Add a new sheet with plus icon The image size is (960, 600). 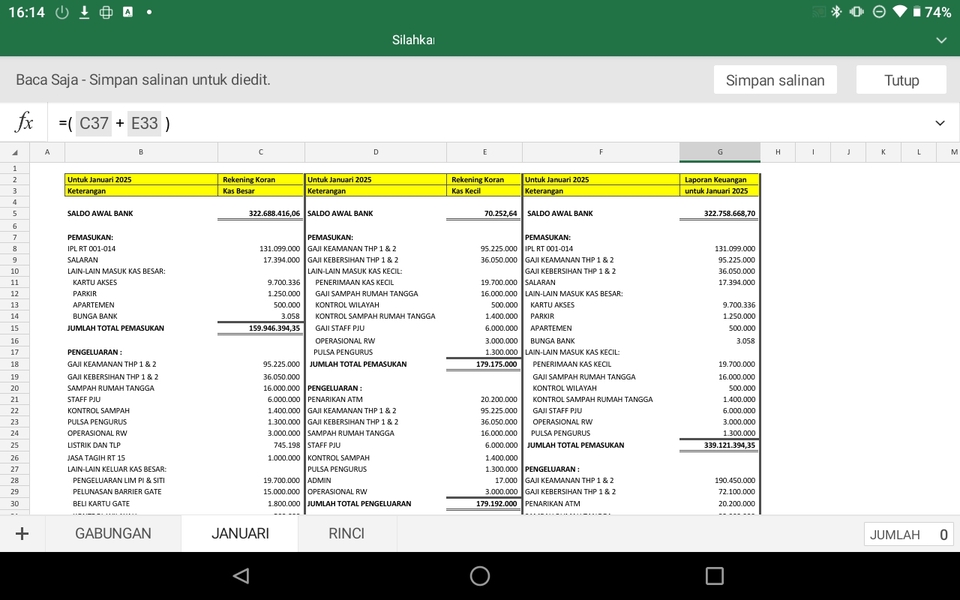coord(22,534)
